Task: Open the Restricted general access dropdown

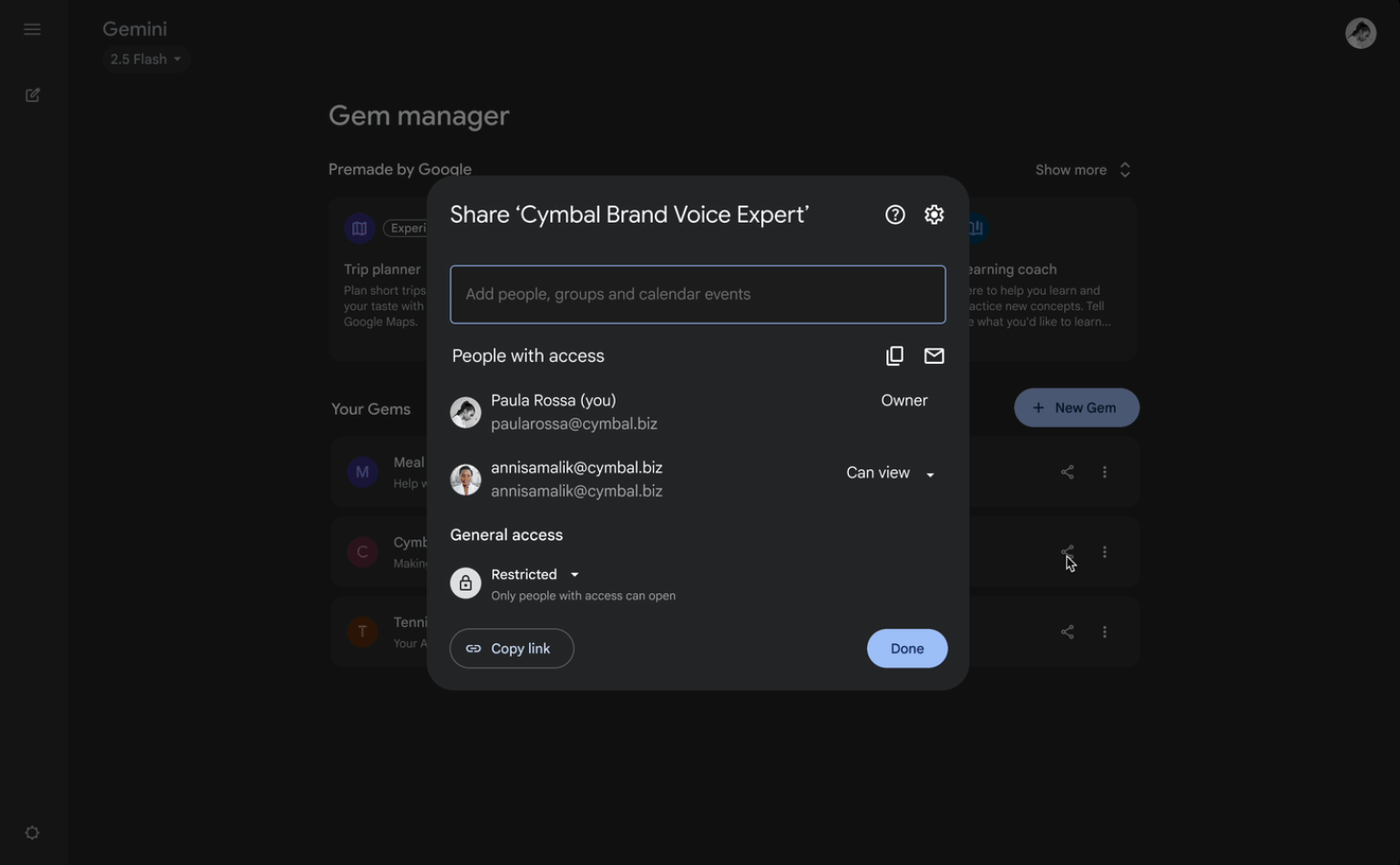Action: (534, 574)
